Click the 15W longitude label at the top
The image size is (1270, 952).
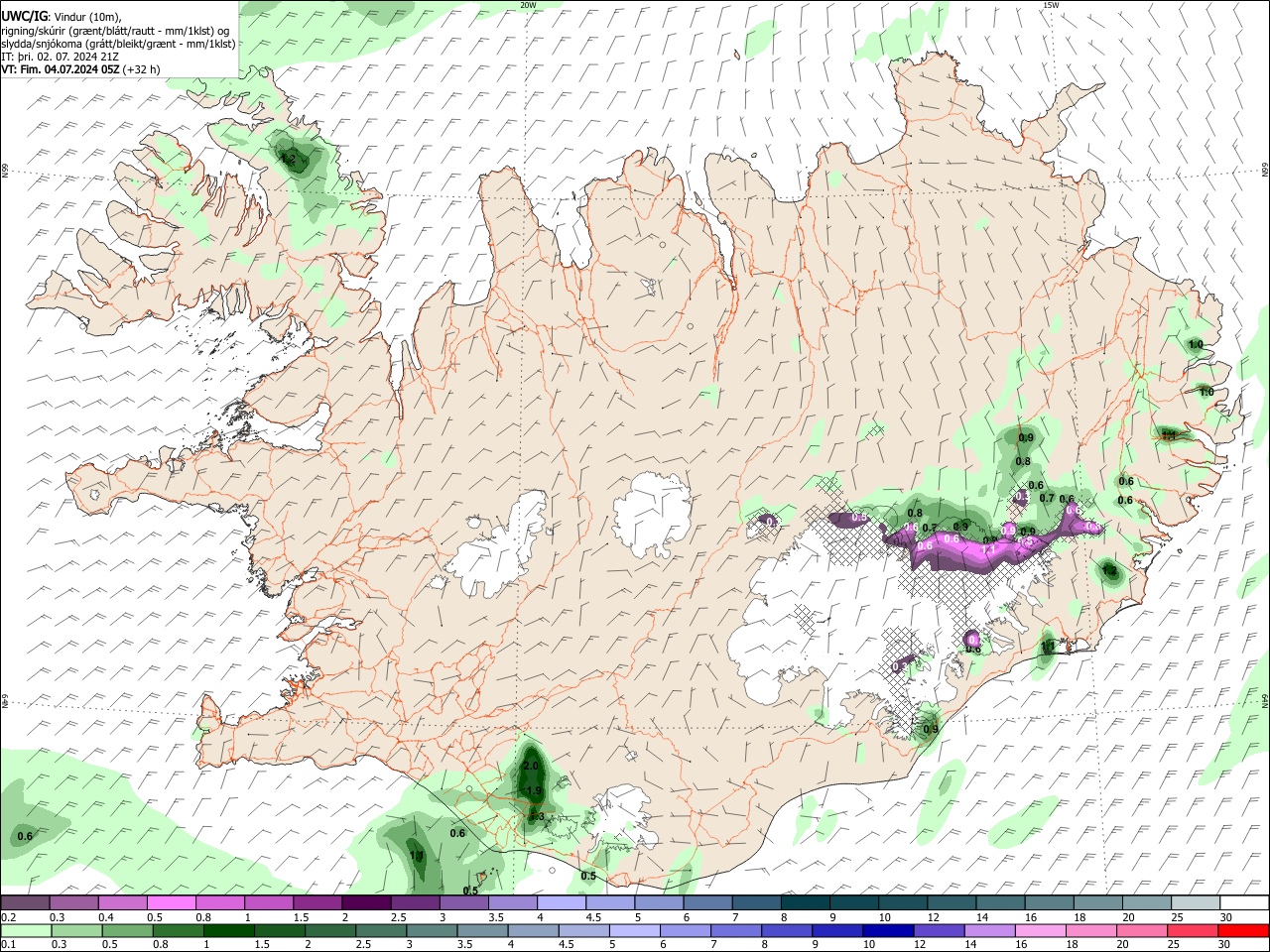(x=1051, y=5)
